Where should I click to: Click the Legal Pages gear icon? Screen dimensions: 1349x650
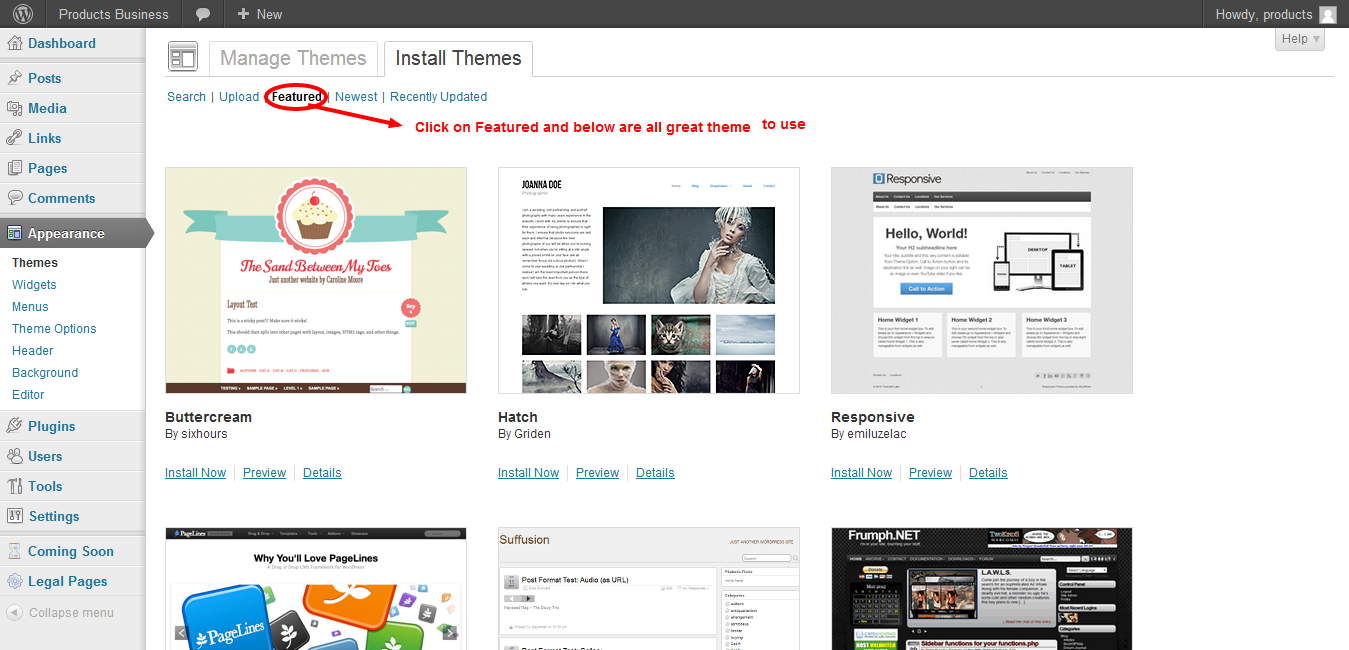(x=15, y=581)
